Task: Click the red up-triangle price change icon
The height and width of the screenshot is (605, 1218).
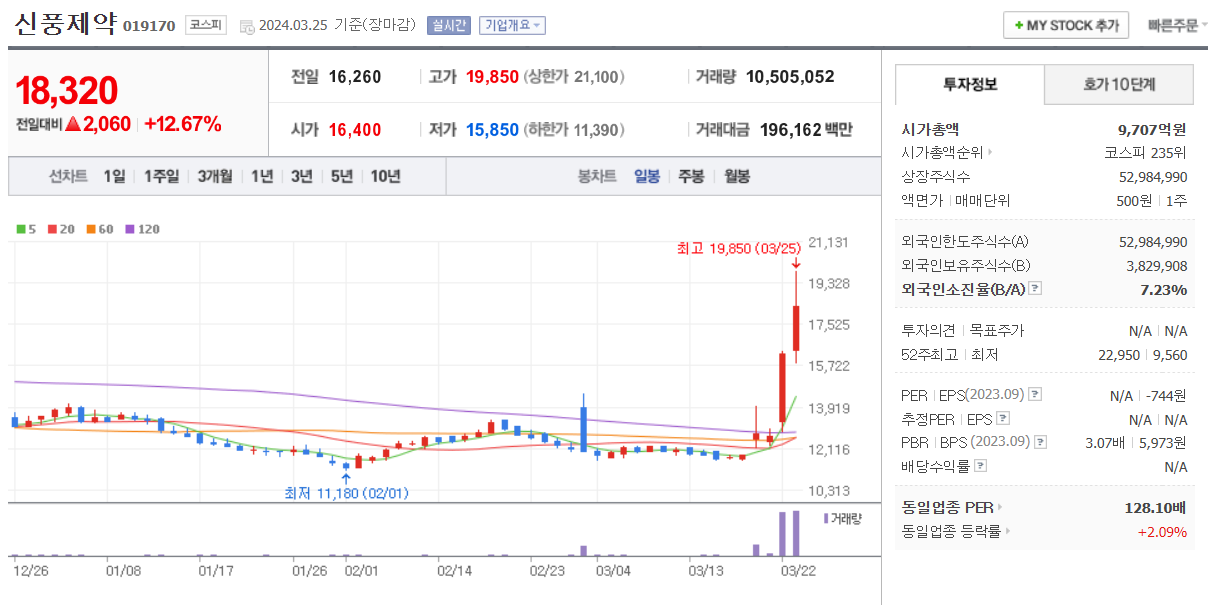Action: point(74,124)
